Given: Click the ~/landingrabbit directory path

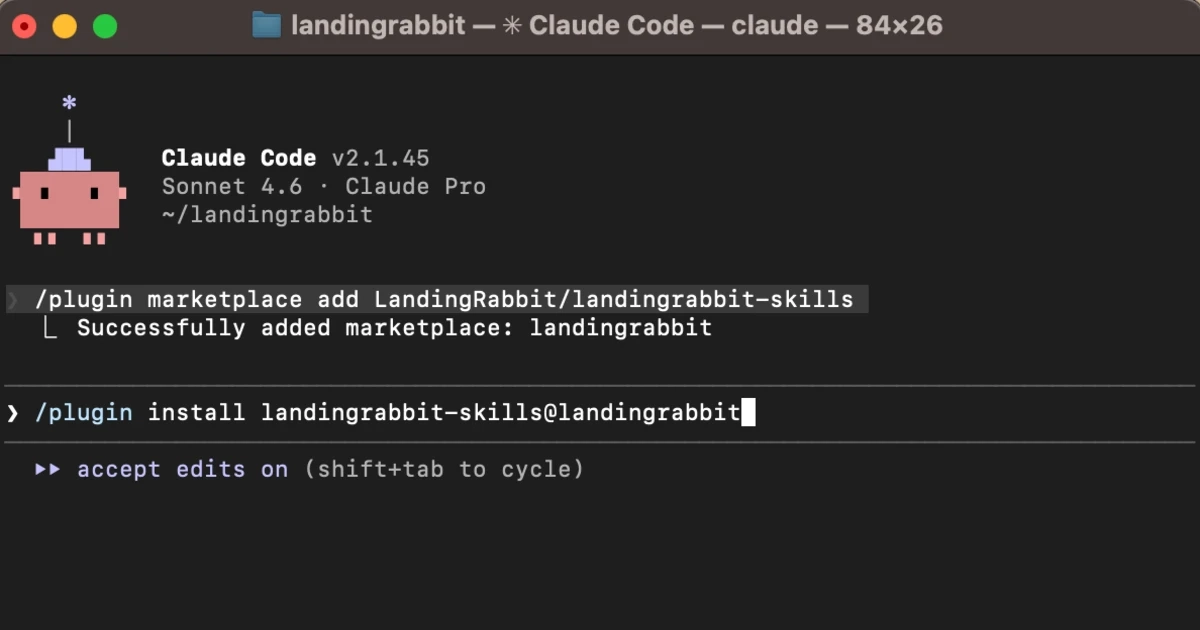Looking at the screenshot, I should (x=266, y=214).
